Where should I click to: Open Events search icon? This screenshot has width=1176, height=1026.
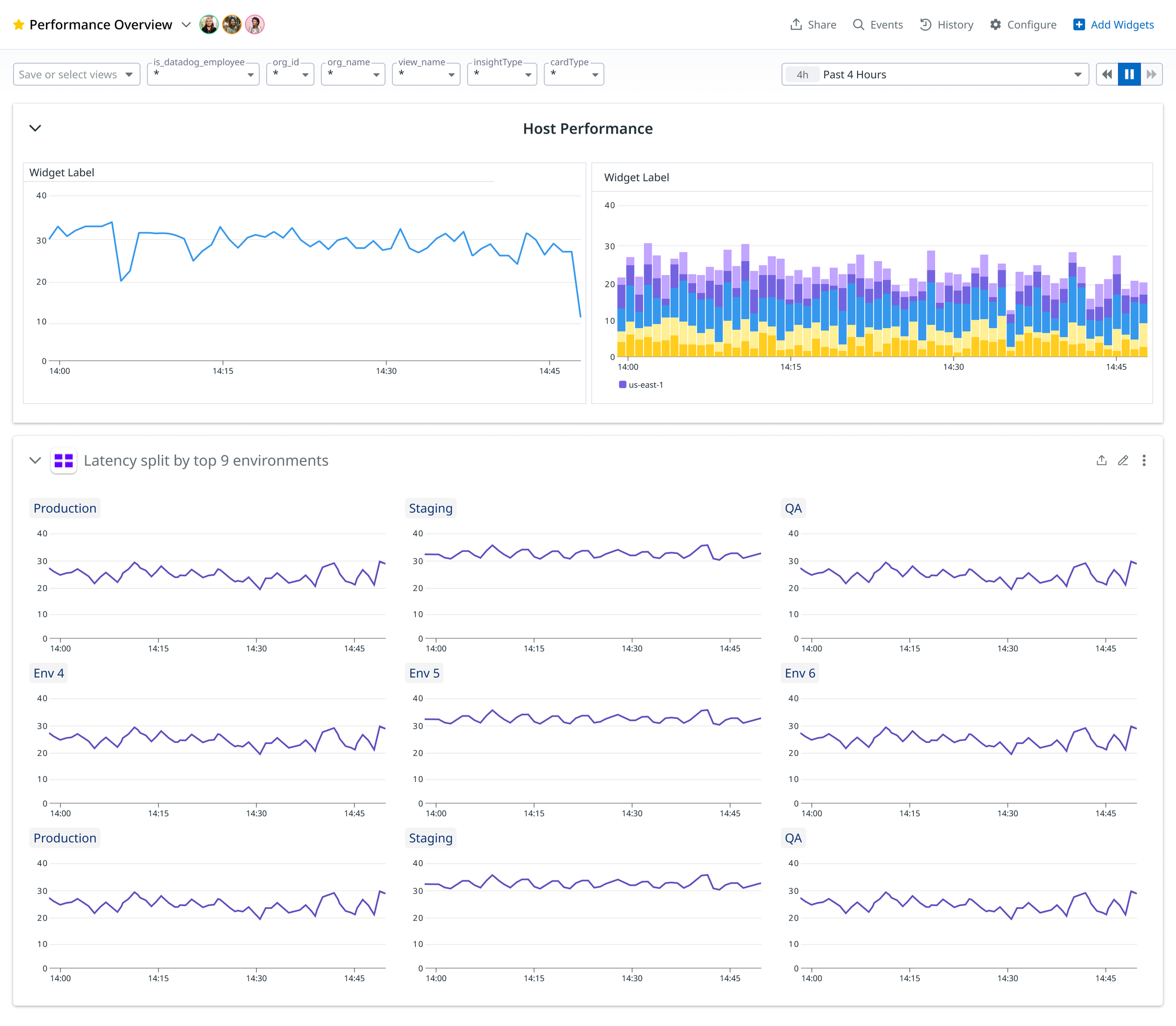pos(858,24)
